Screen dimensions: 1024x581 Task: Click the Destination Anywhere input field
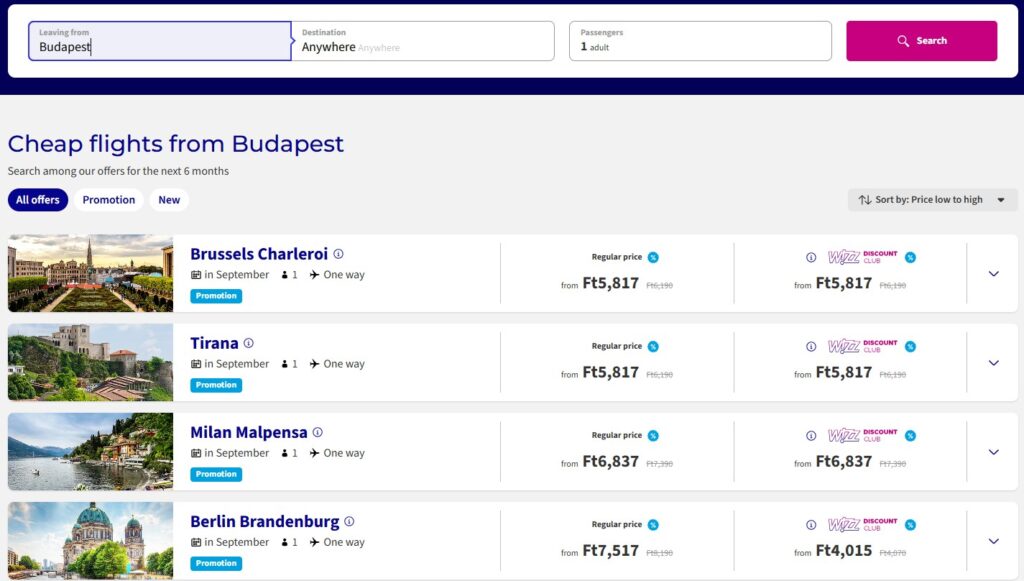423,40
